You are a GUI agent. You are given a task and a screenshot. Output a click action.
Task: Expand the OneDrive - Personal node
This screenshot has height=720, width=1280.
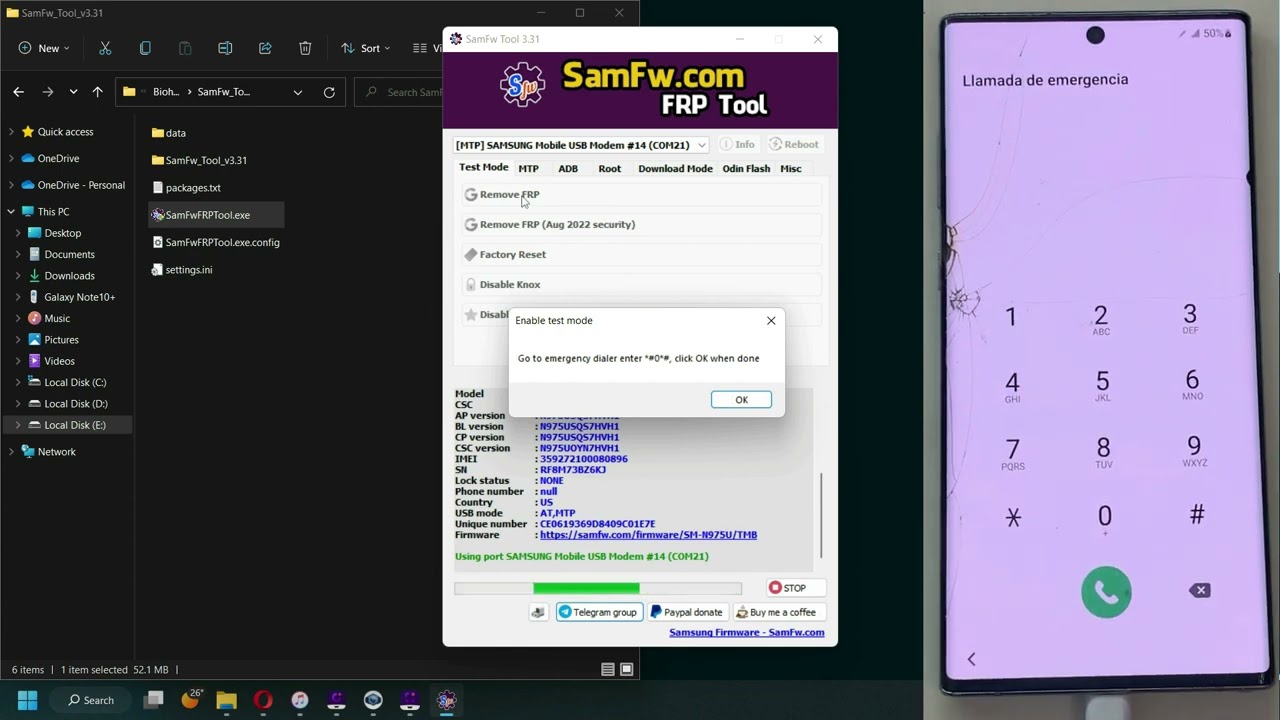(x=11, y=185)
